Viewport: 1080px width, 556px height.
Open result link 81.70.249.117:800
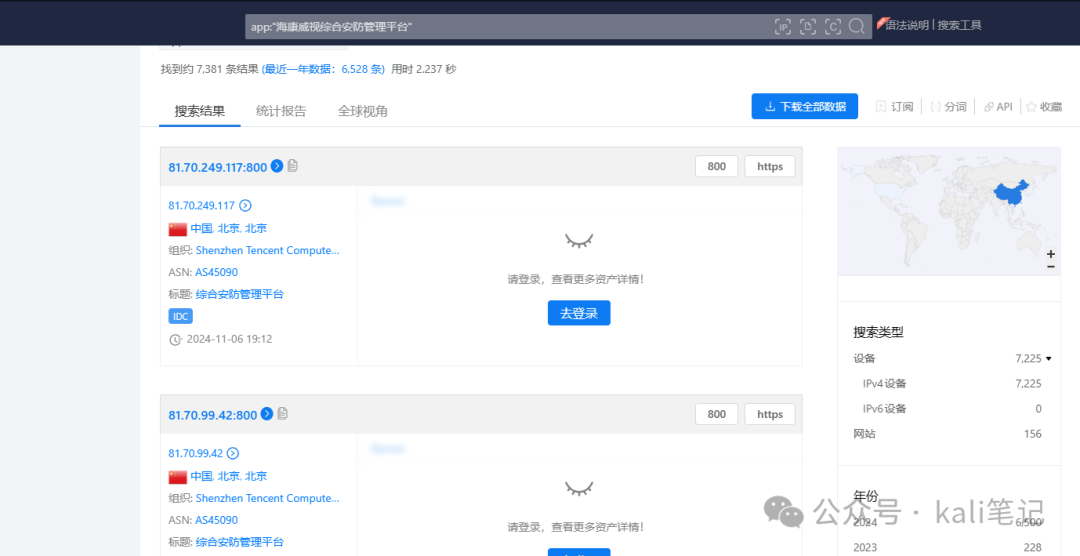(218, 167)
